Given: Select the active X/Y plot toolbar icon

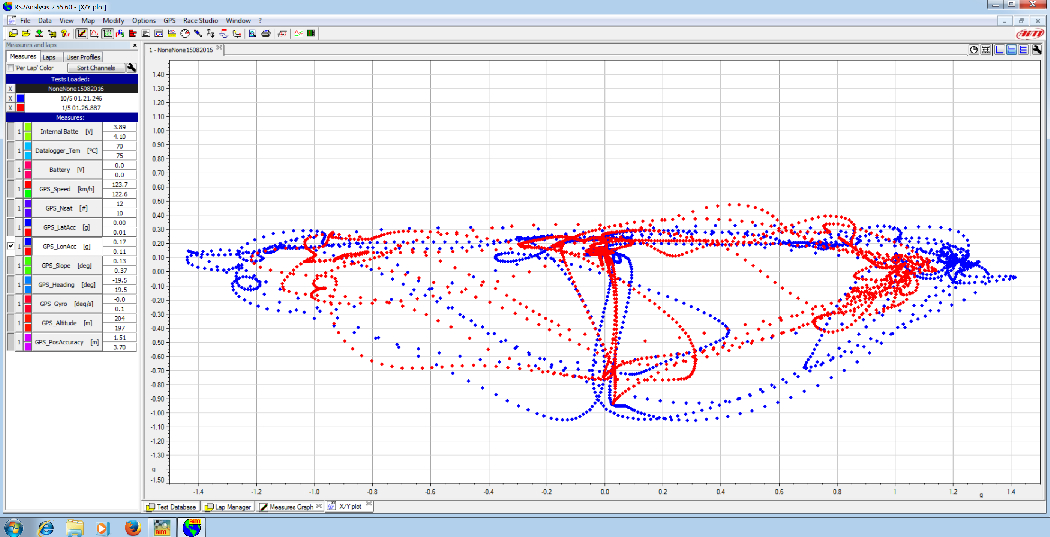Looking at the screenshot, I should (x=108, y=33).
